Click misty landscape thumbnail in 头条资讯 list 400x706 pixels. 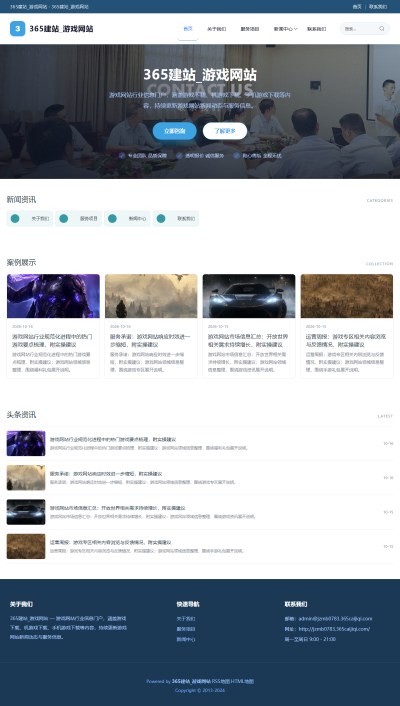point(26,478)
